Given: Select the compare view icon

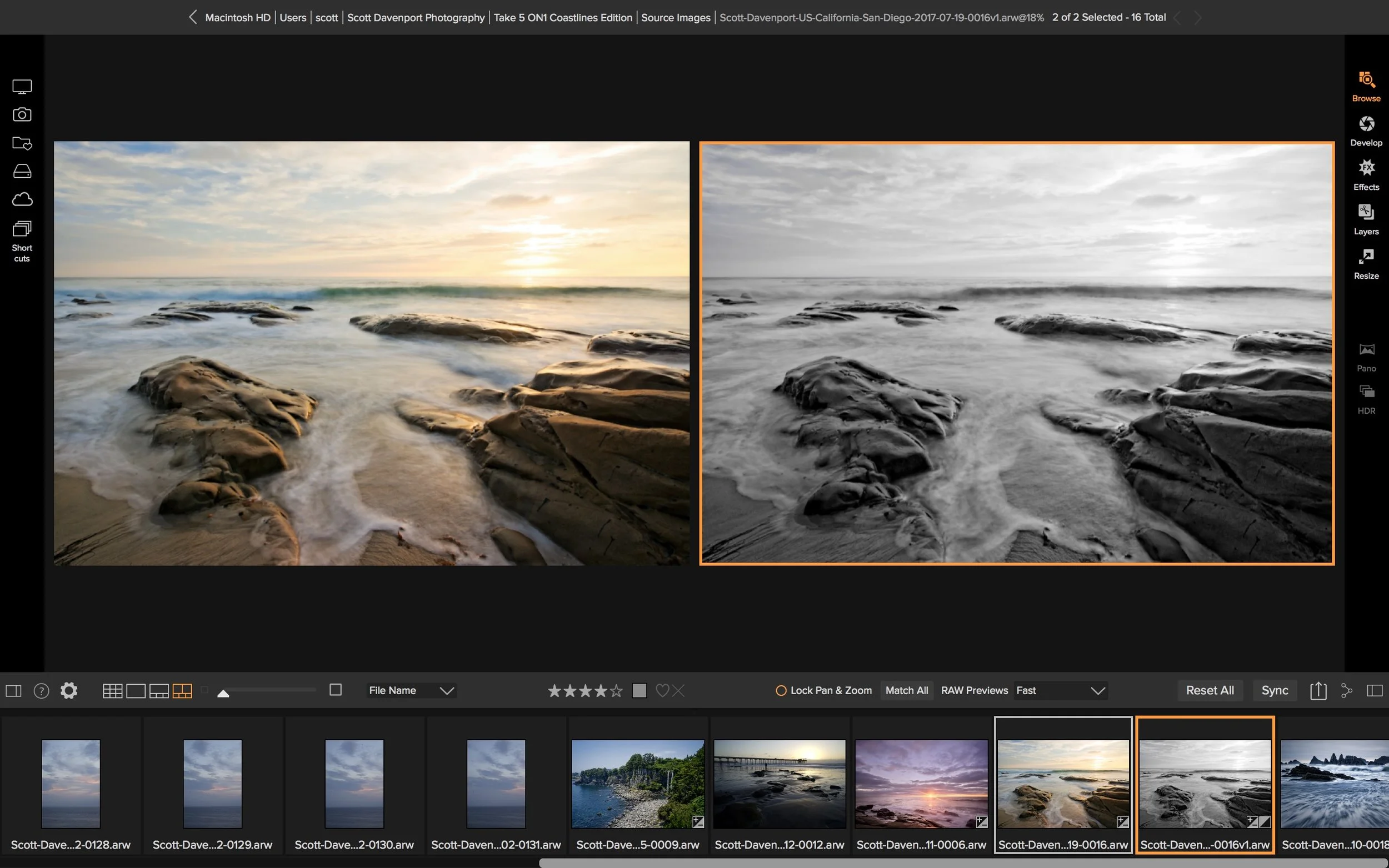Looking at the screenshot, I should coord(182,691).
